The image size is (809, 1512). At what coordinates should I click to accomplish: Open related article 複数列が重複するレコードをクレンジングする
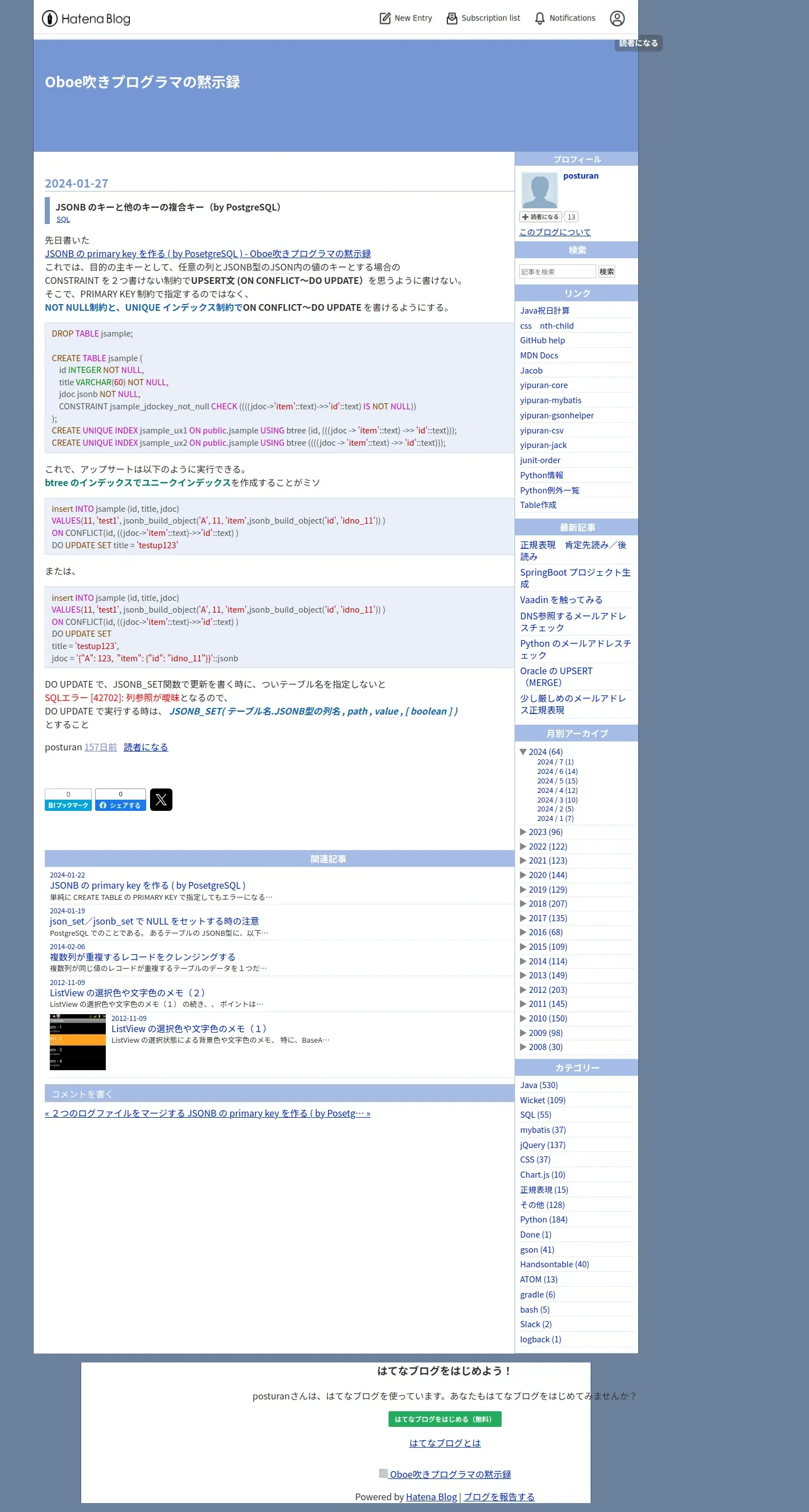143,956
